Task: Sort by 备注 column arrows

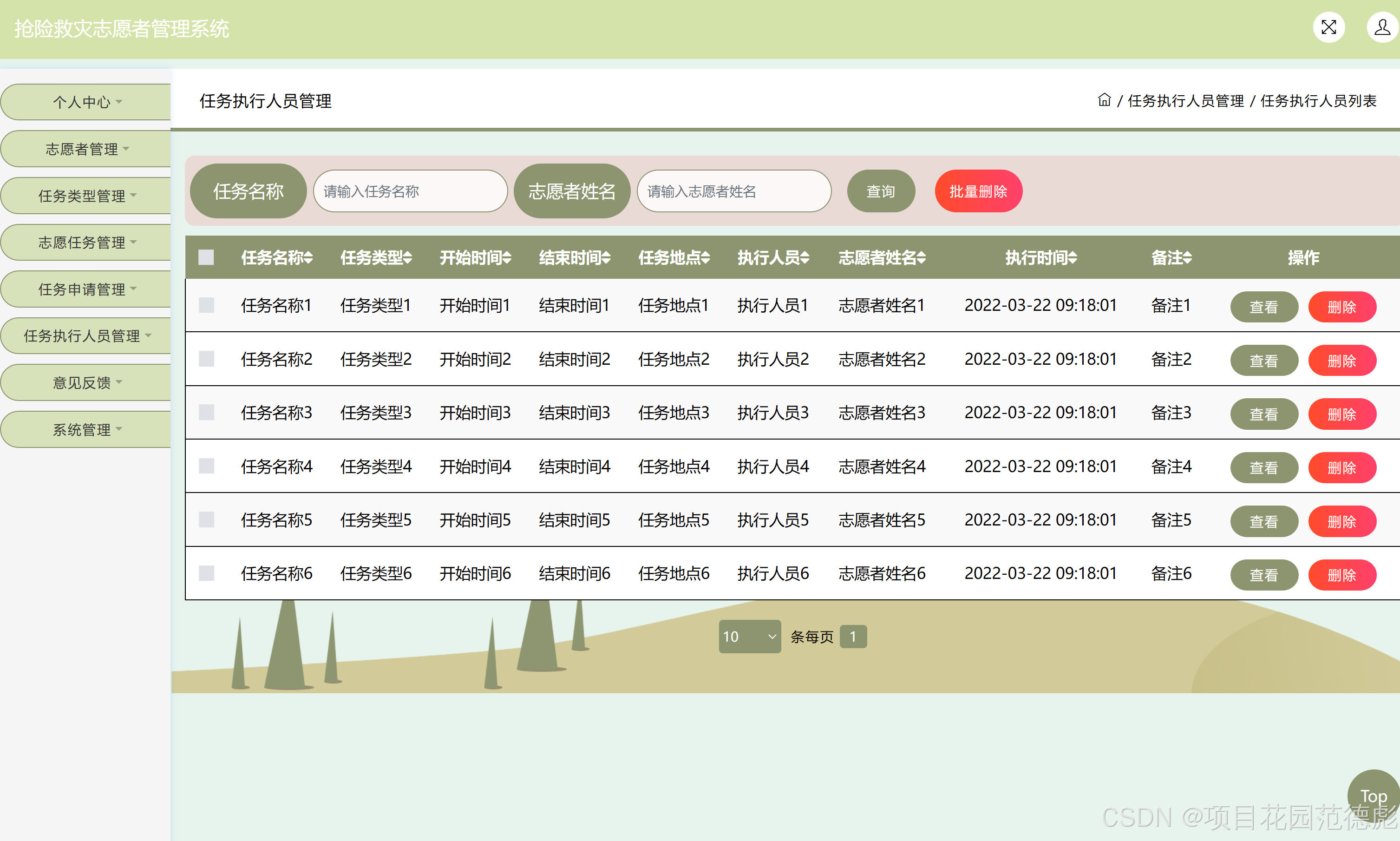Action: tap(1188, 258)
